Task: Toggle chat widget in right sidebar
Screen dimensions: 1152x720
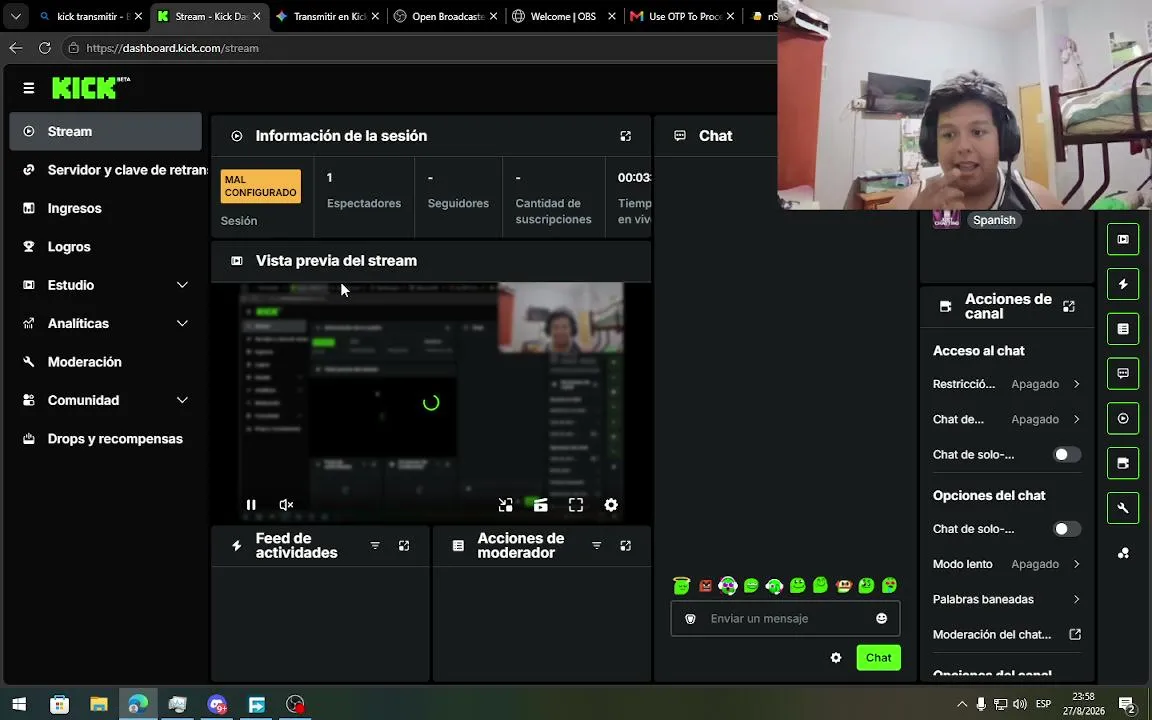Action: pyautogui.click(x=1123, y=374)
